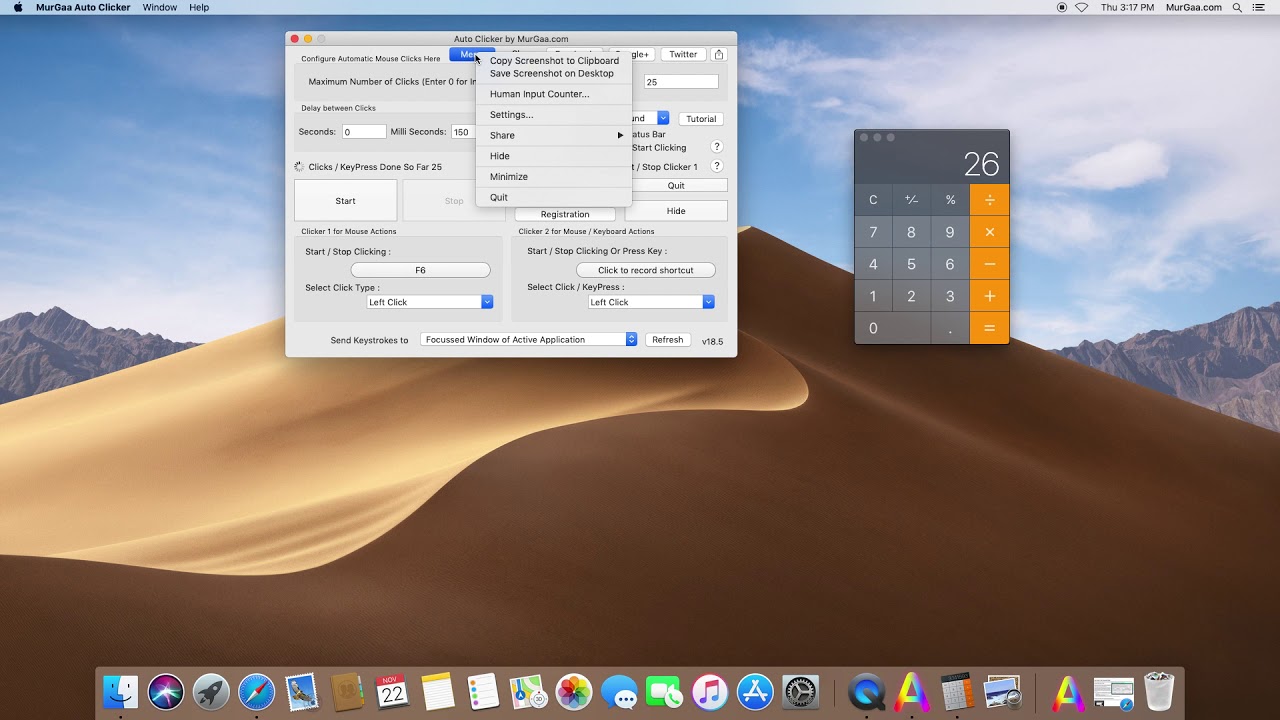Click the Refresh button

point(668,340)
